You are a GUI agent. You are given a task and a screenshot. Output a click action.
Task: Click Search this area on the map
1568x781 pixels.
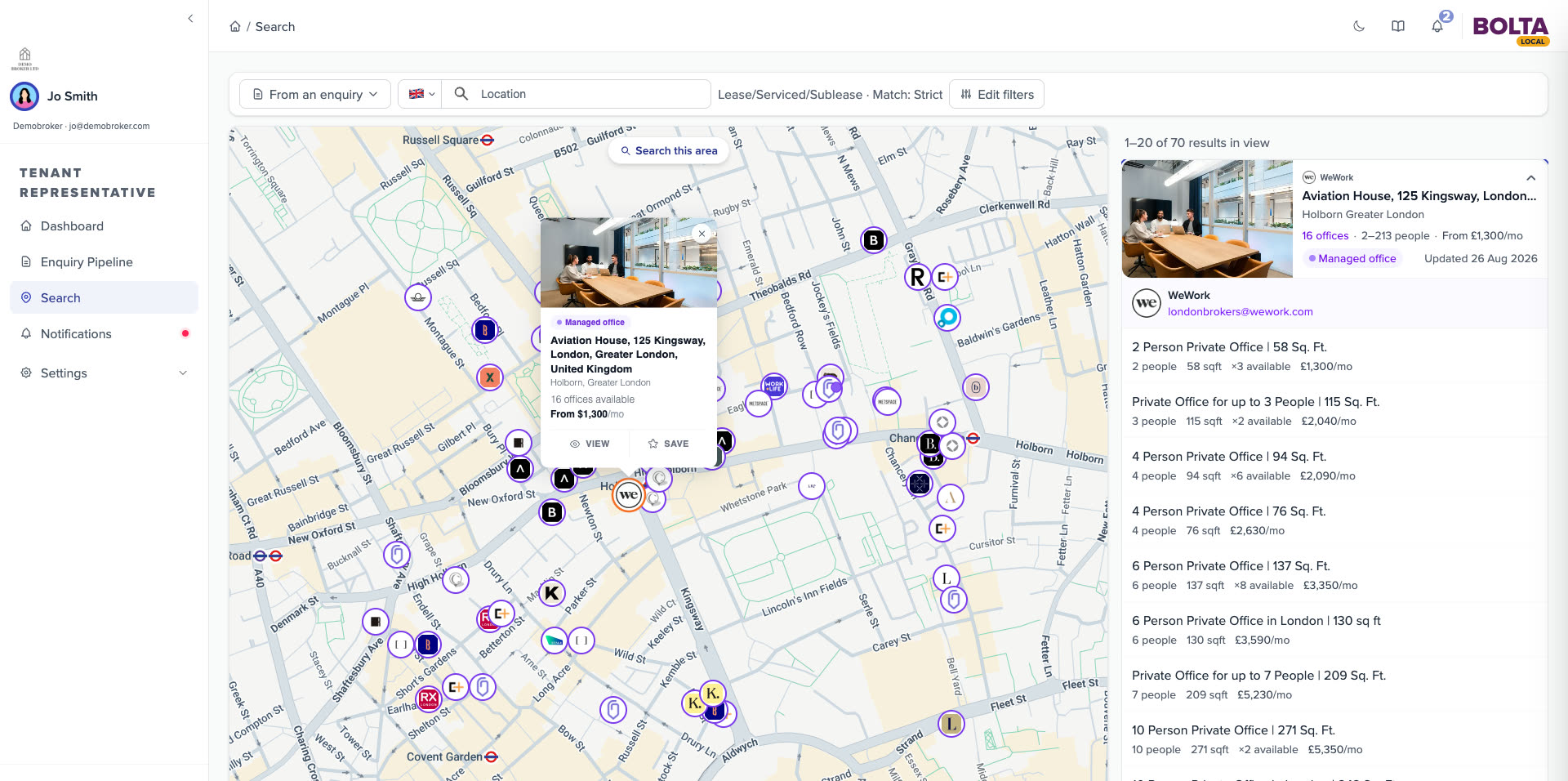click(669, 150)
